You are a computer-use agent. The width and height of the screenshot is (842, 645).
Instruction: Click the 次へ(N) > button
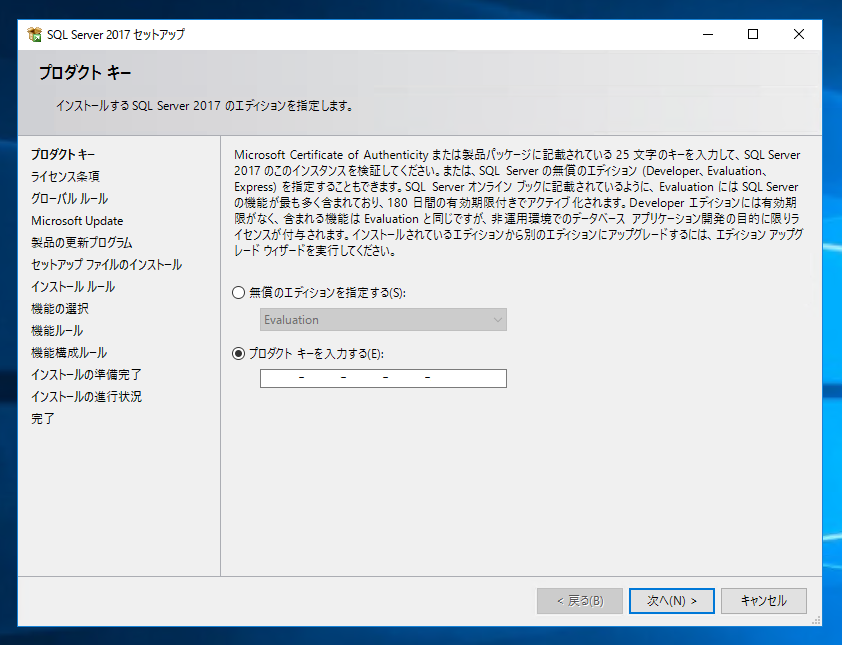tap(672, 600)
